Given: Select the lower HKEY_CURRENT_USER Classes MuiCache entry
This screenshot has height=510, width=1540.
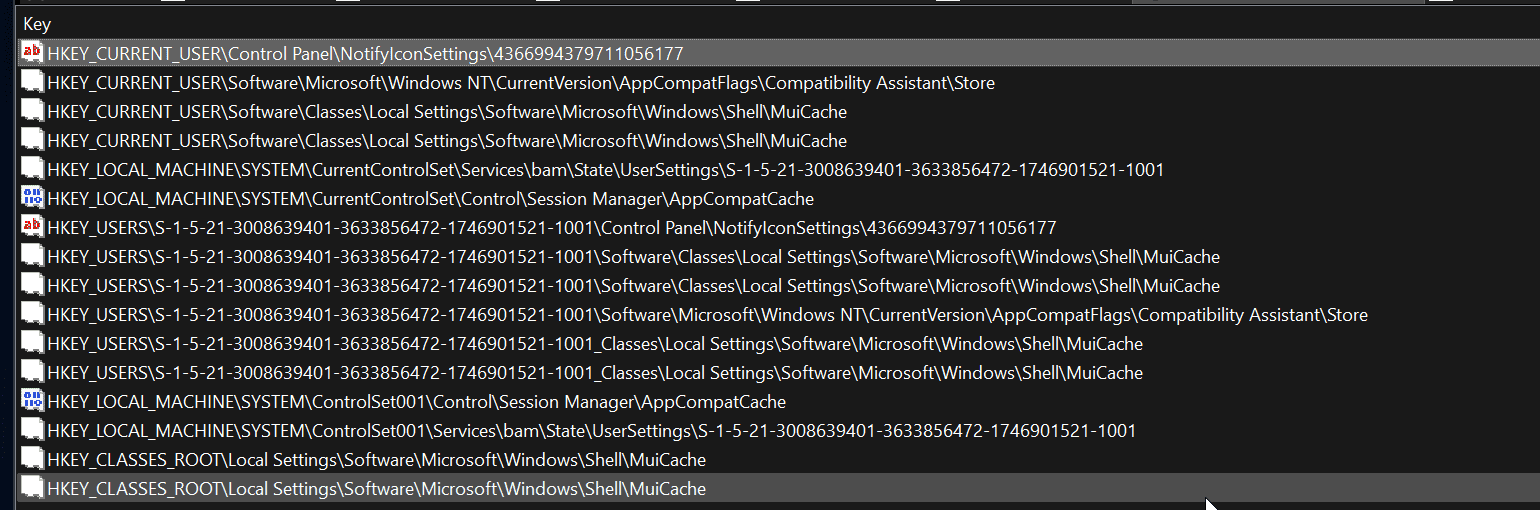Looking at the screenshot, I should [447, 140].
